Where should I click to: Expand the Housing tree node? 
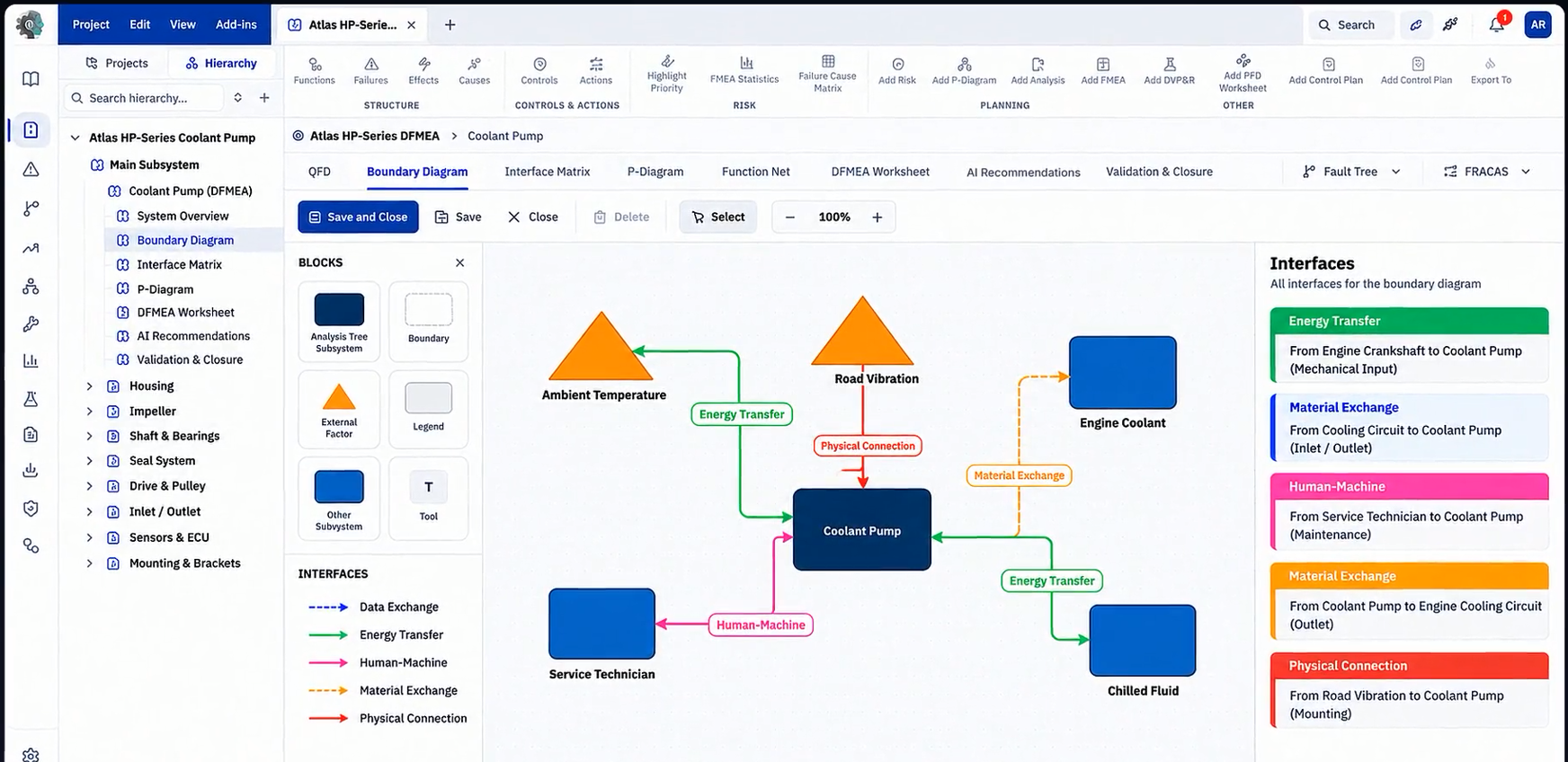click(89, 386)
